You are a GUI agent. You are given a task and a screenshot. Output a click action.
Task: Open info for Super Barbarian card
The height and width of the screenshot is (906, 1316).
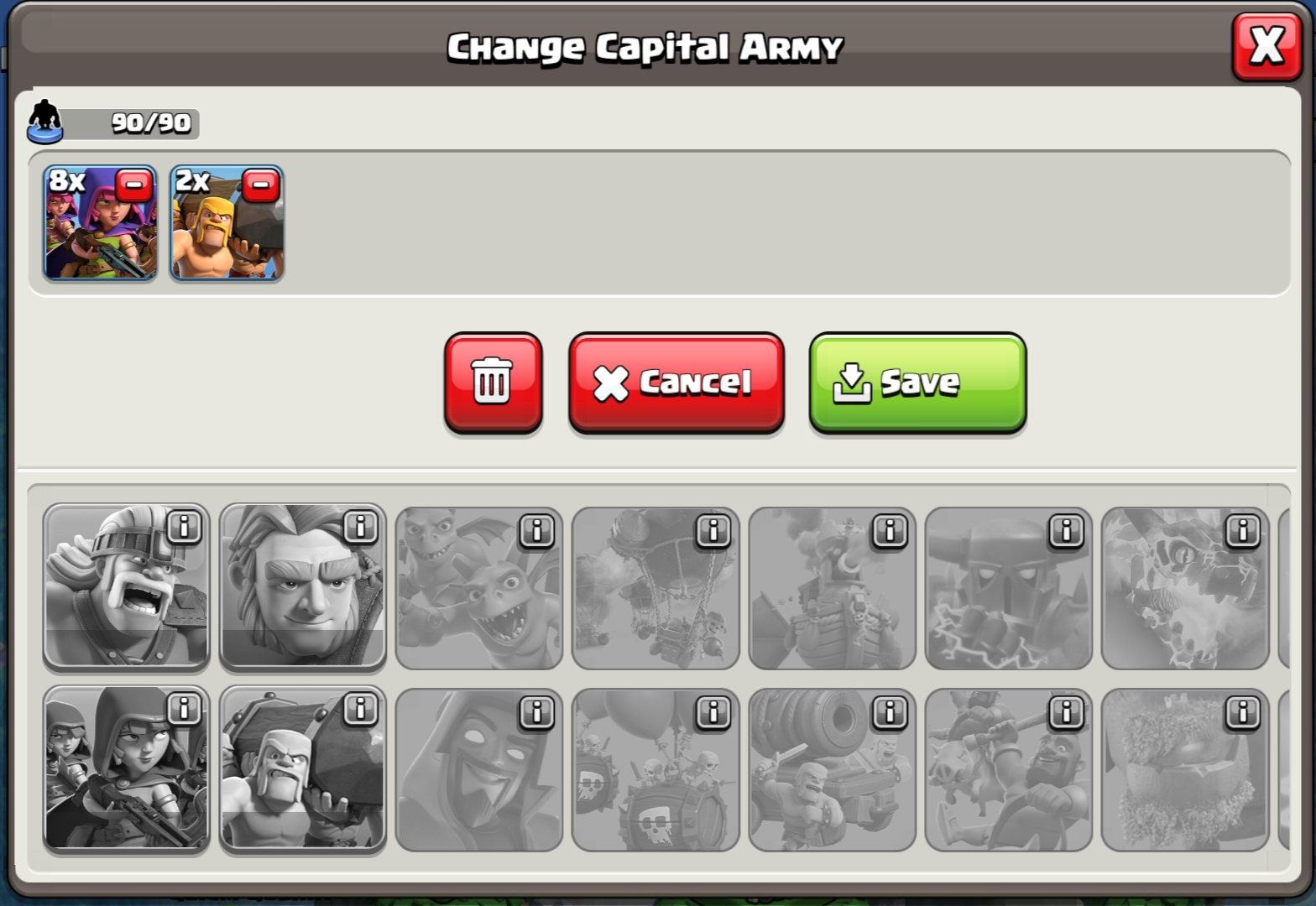coord(185,527)
